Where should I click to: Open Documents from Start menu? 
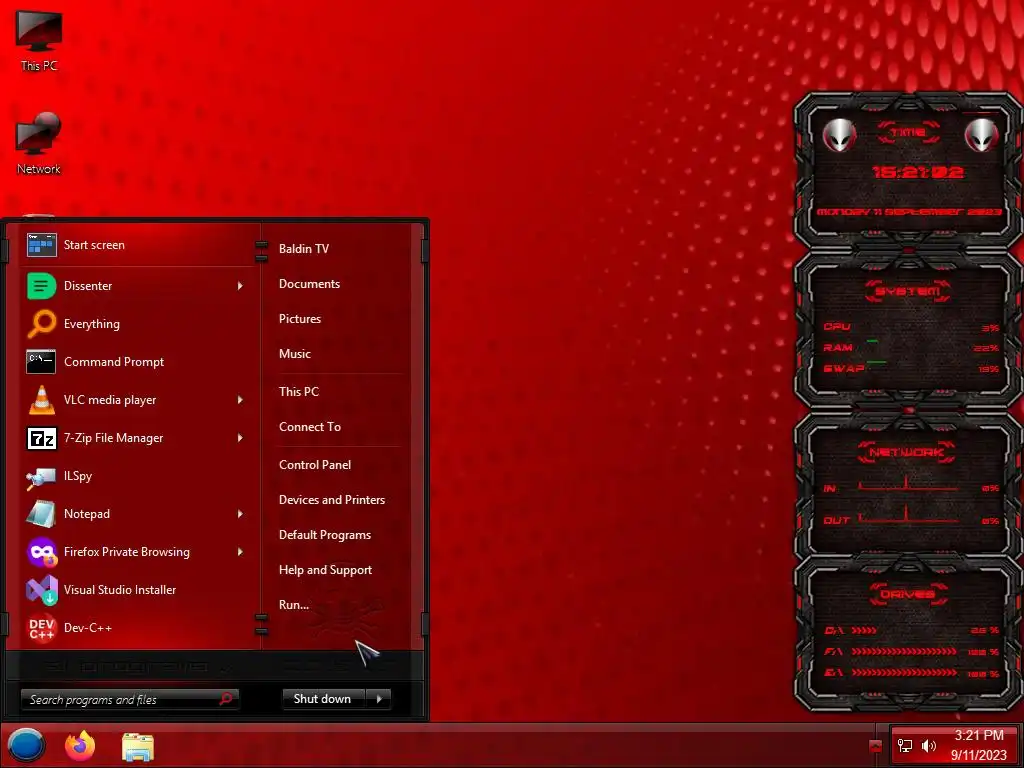coord(310,284)
